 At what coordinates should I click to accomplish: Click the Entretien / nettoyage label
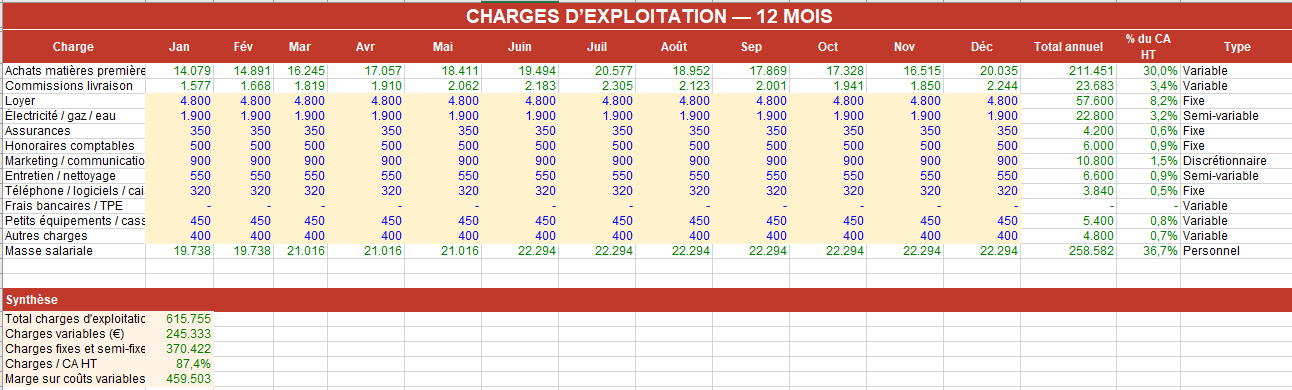(x=61, y=176)
